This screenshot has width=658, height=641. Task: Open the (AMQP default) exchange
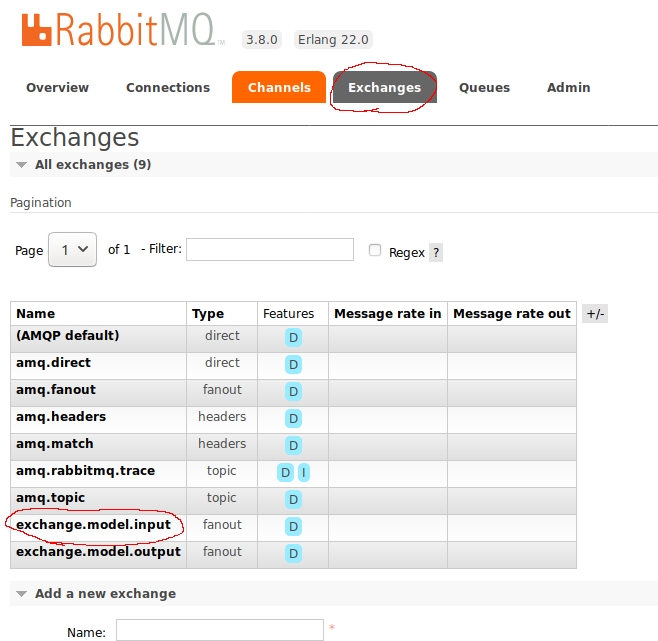[68, 335]
